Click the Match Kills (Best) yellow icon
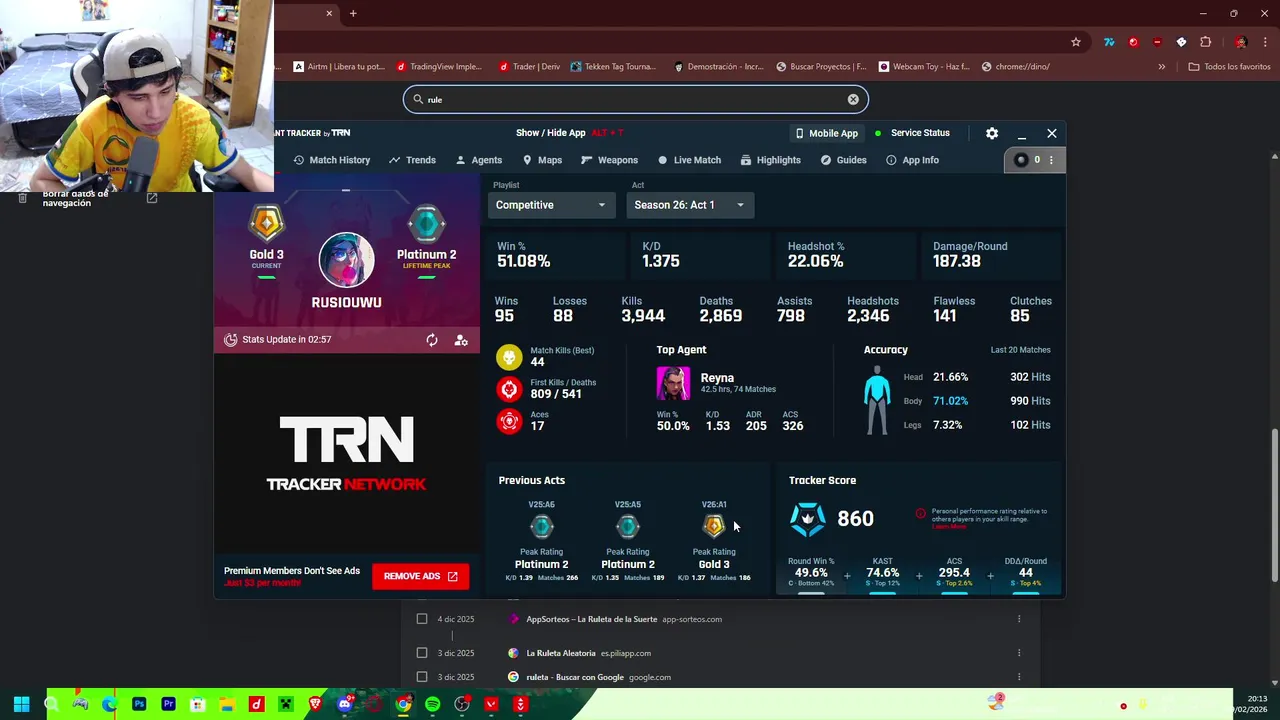Image resolution: width=1280 pixels, height=720 pixels. 509,358
